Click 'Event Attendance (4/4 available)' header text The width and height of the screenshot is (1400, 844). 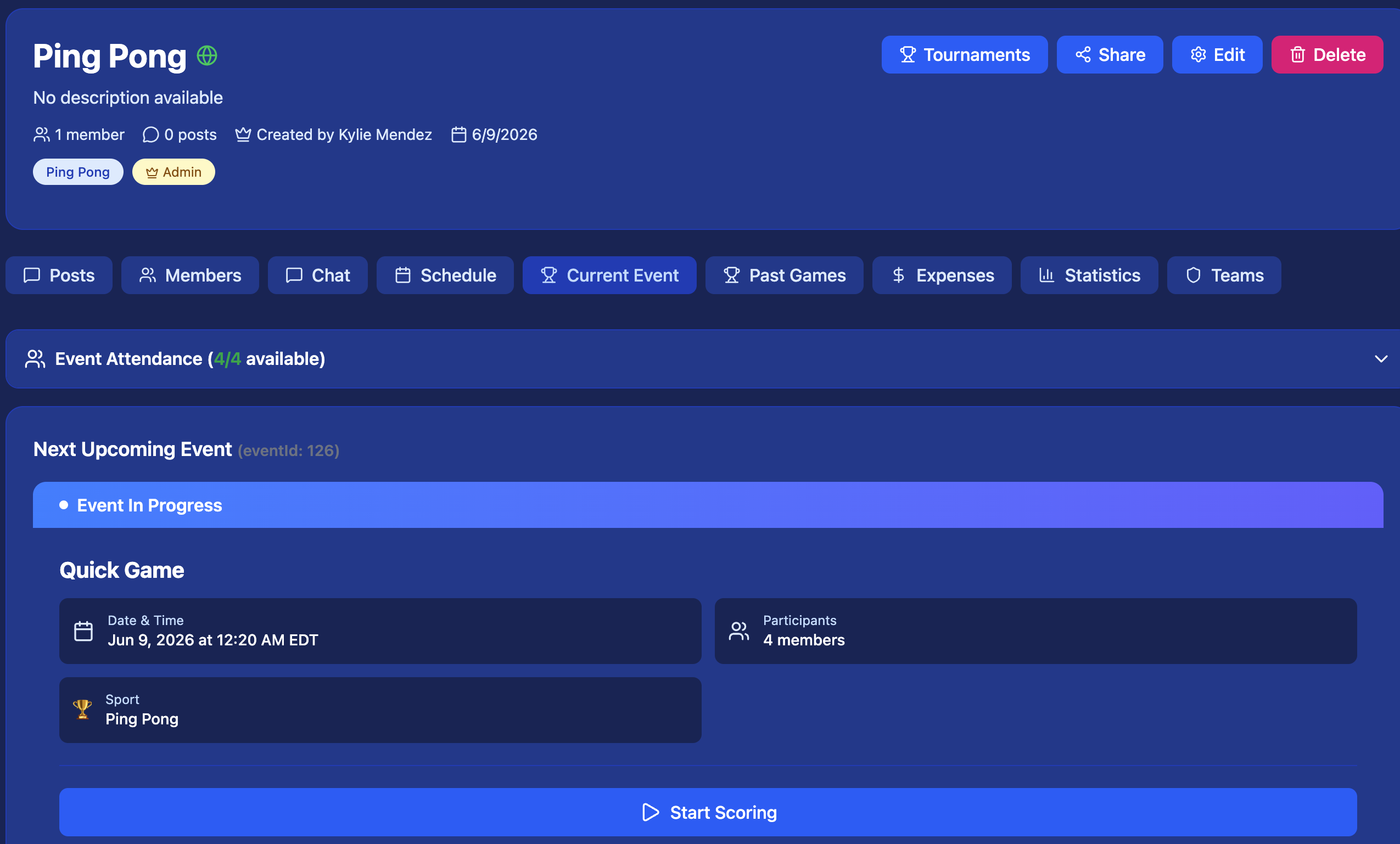tap(191, 359)
